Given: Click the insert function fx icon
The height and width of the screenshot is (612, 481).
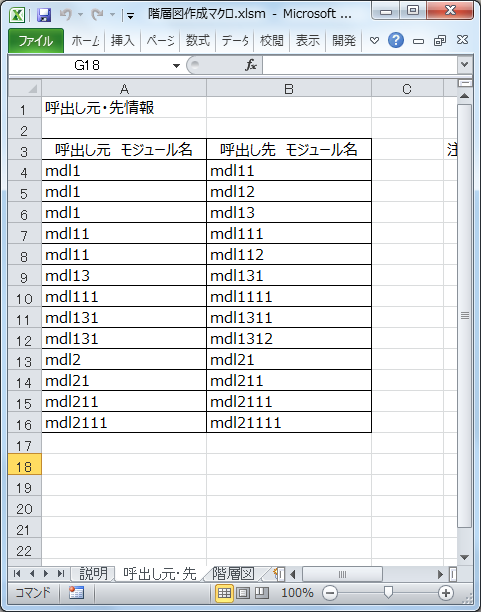Looking at the screenshot, I should (x=251, y=65).
